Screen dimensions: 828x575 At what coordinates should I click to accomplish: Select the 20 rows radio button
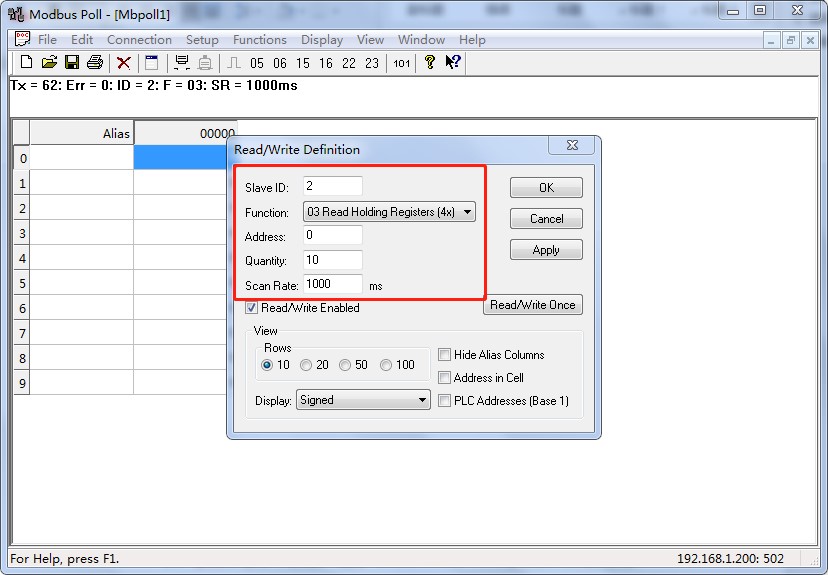[x=306, y=365]
